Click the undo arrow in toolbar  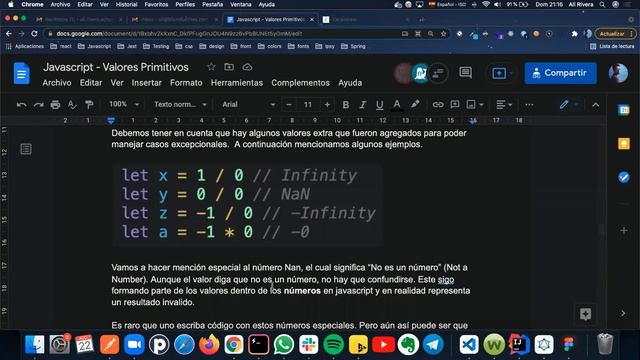tap(22, 105)
